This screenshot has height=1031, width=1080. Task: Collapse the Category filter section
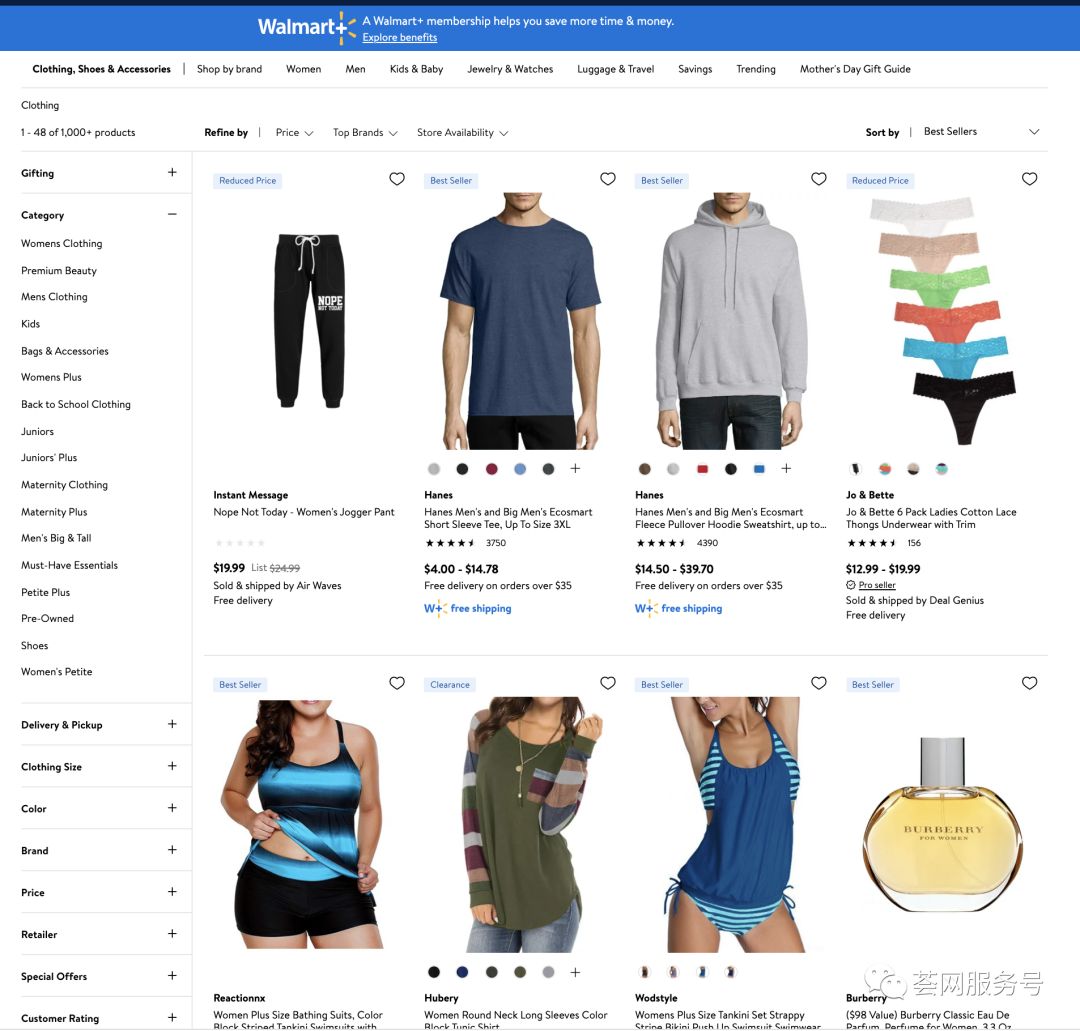click(x=172, y=214)
